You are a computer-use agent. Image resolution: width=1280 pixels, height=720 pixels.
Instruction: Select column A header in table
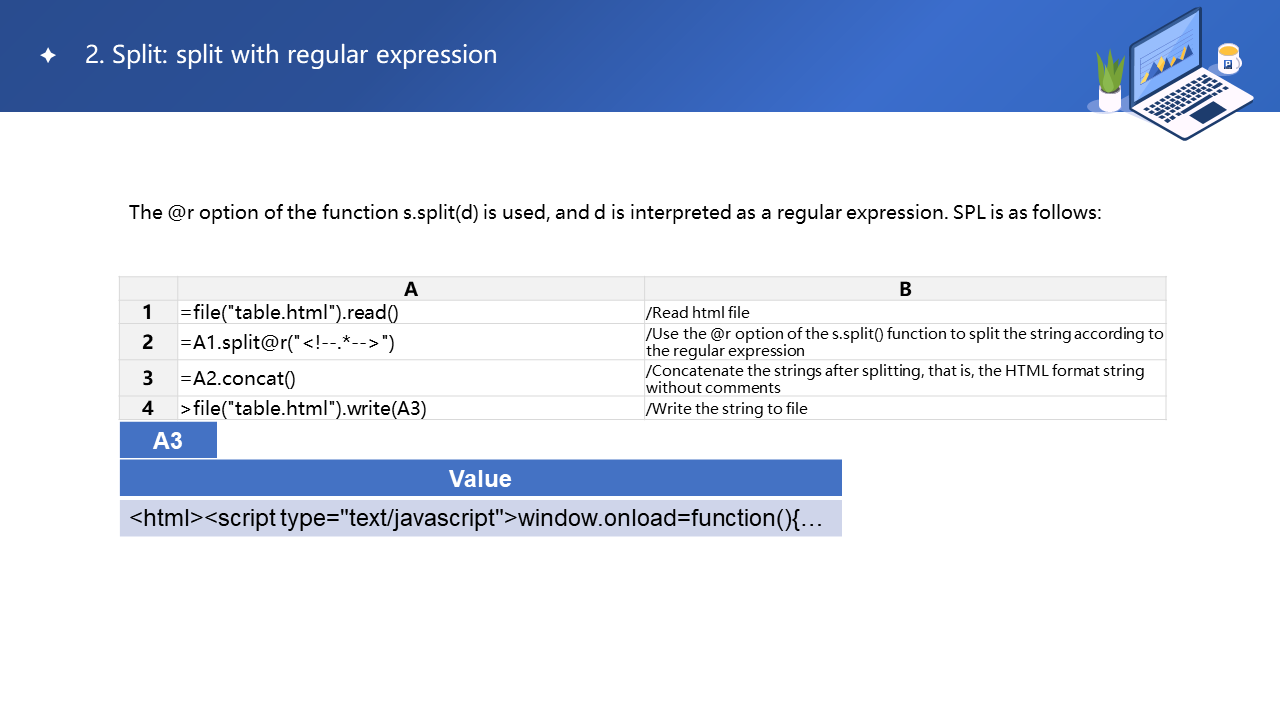click(x=411, y=289)
